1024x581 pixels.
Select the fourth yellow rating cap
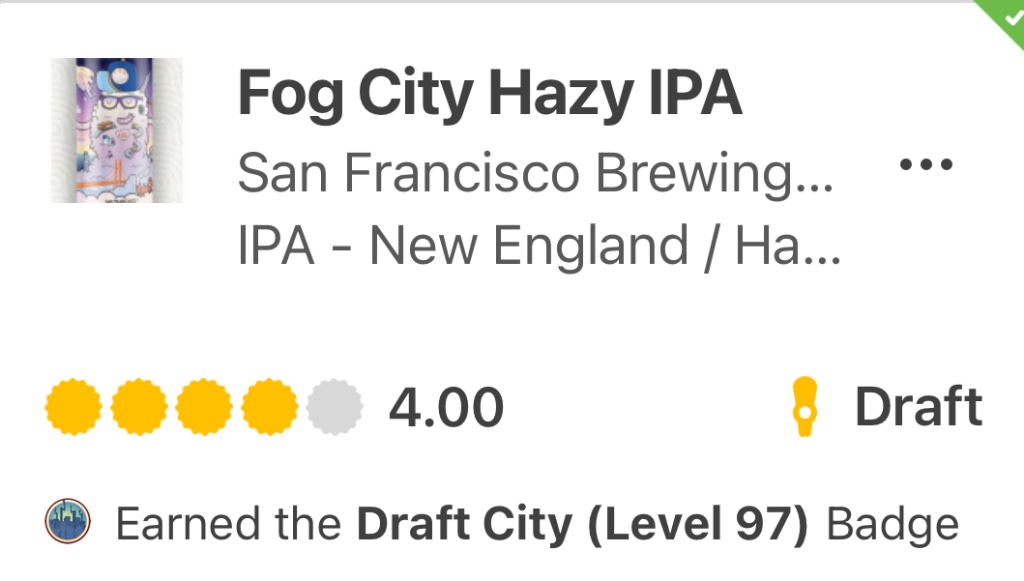coord(269,408)
